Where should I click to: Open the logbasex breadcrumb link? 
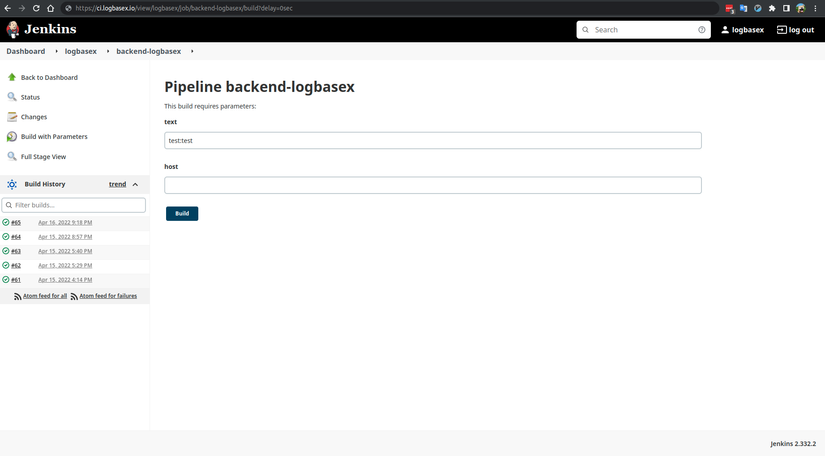point(81,51)
